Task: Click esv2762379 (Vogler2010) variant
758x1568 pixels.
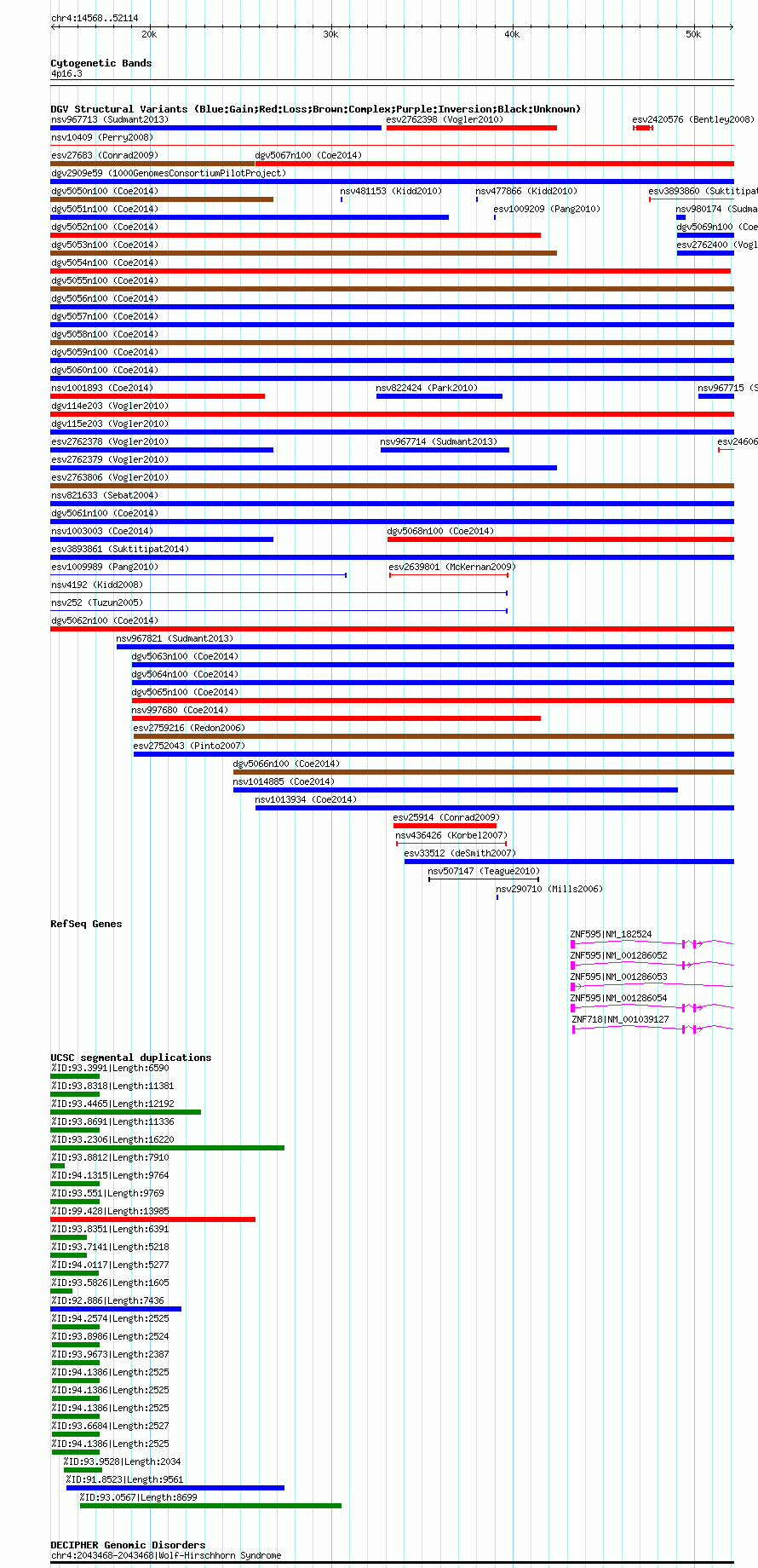Action: tap(304, 468)
